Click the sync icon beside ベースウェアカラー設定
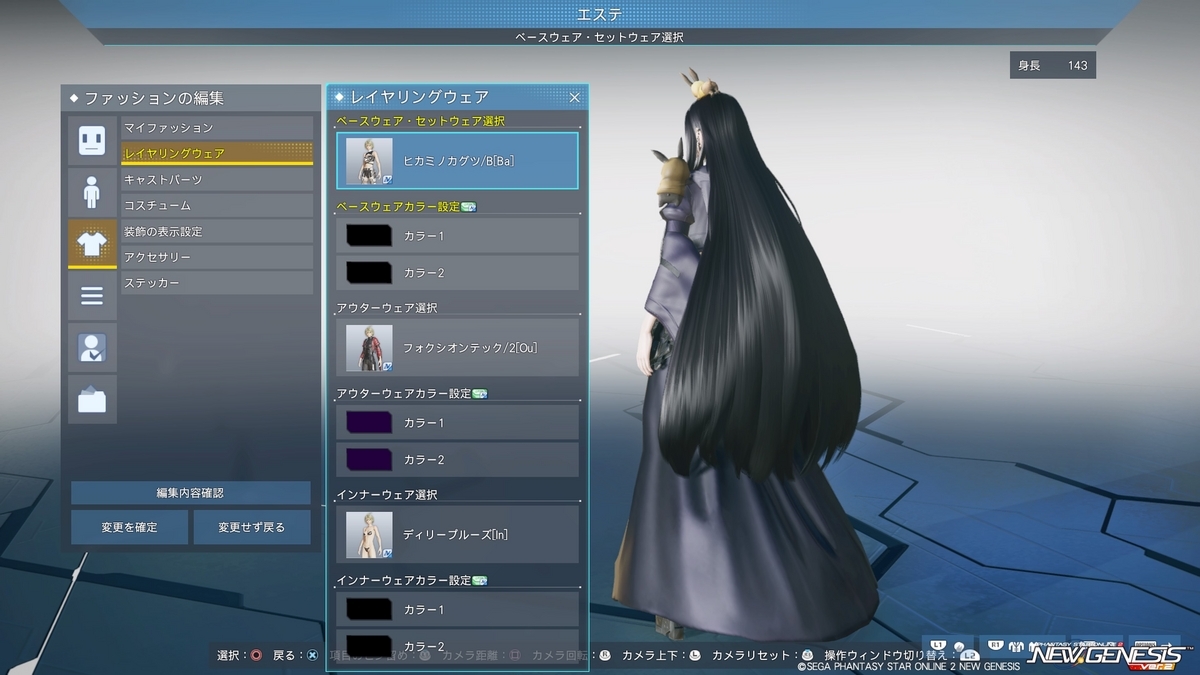 468,207
